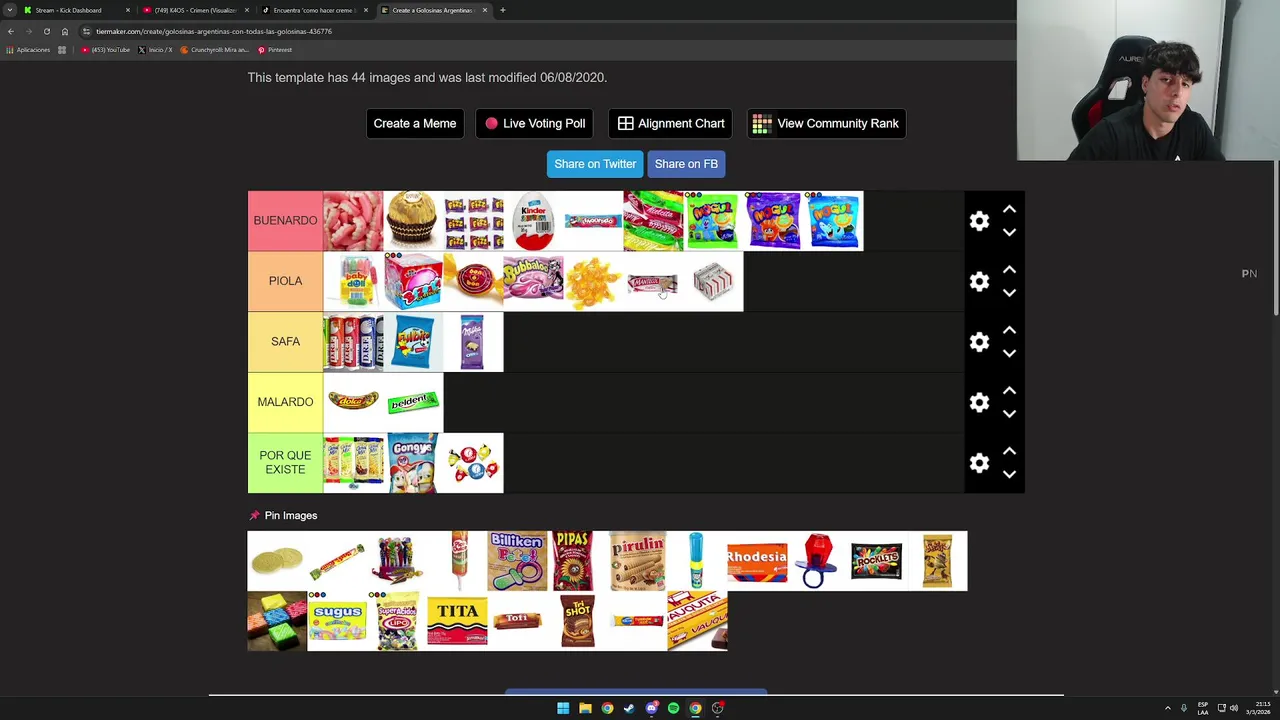Share on FB
Viewport: 1280px width, 720px height.
(x=686, y=164)
